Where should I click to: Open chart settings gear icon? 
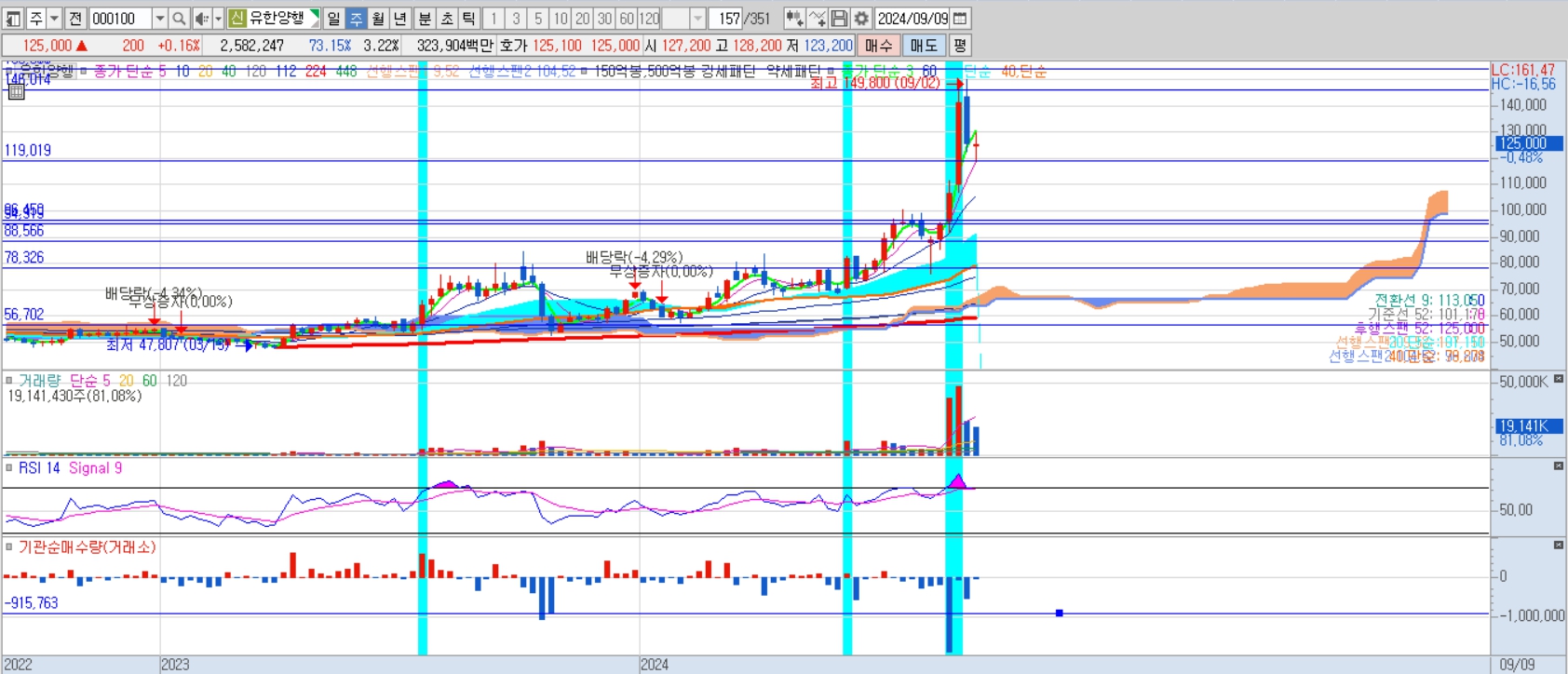861,18
